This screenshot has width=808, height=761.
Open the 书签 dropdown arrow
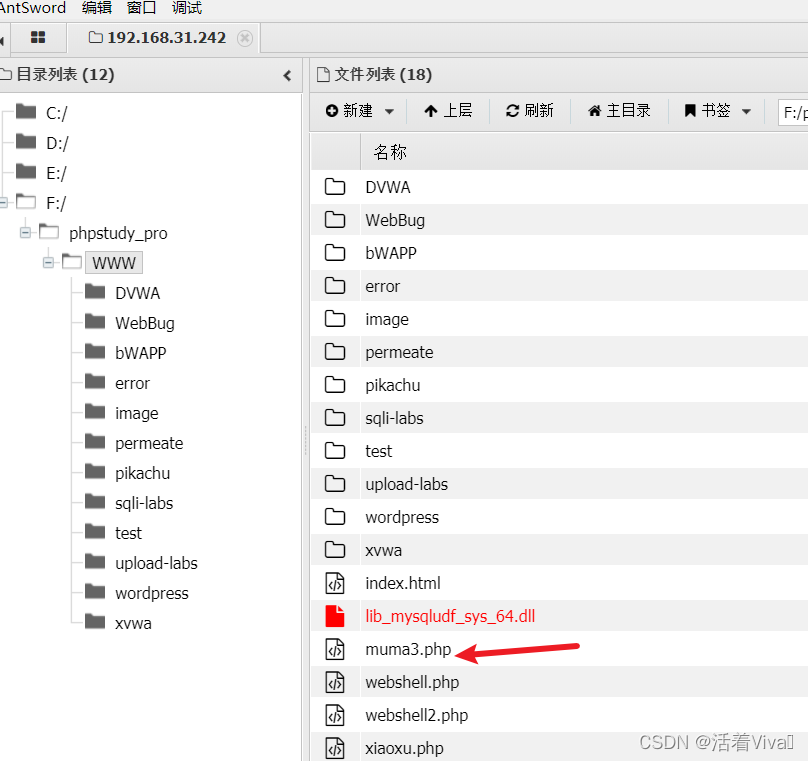click(746, 111)
